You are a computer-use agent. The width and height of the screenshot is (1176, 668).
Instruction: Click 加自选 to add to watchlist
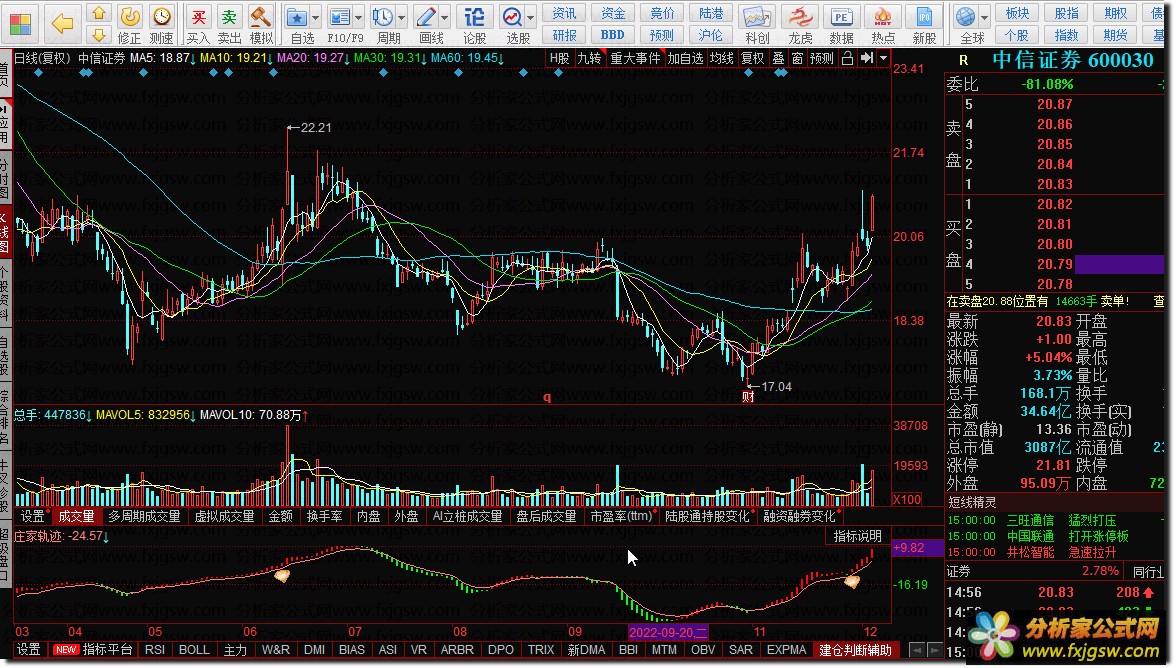click(x=686, y=58)
